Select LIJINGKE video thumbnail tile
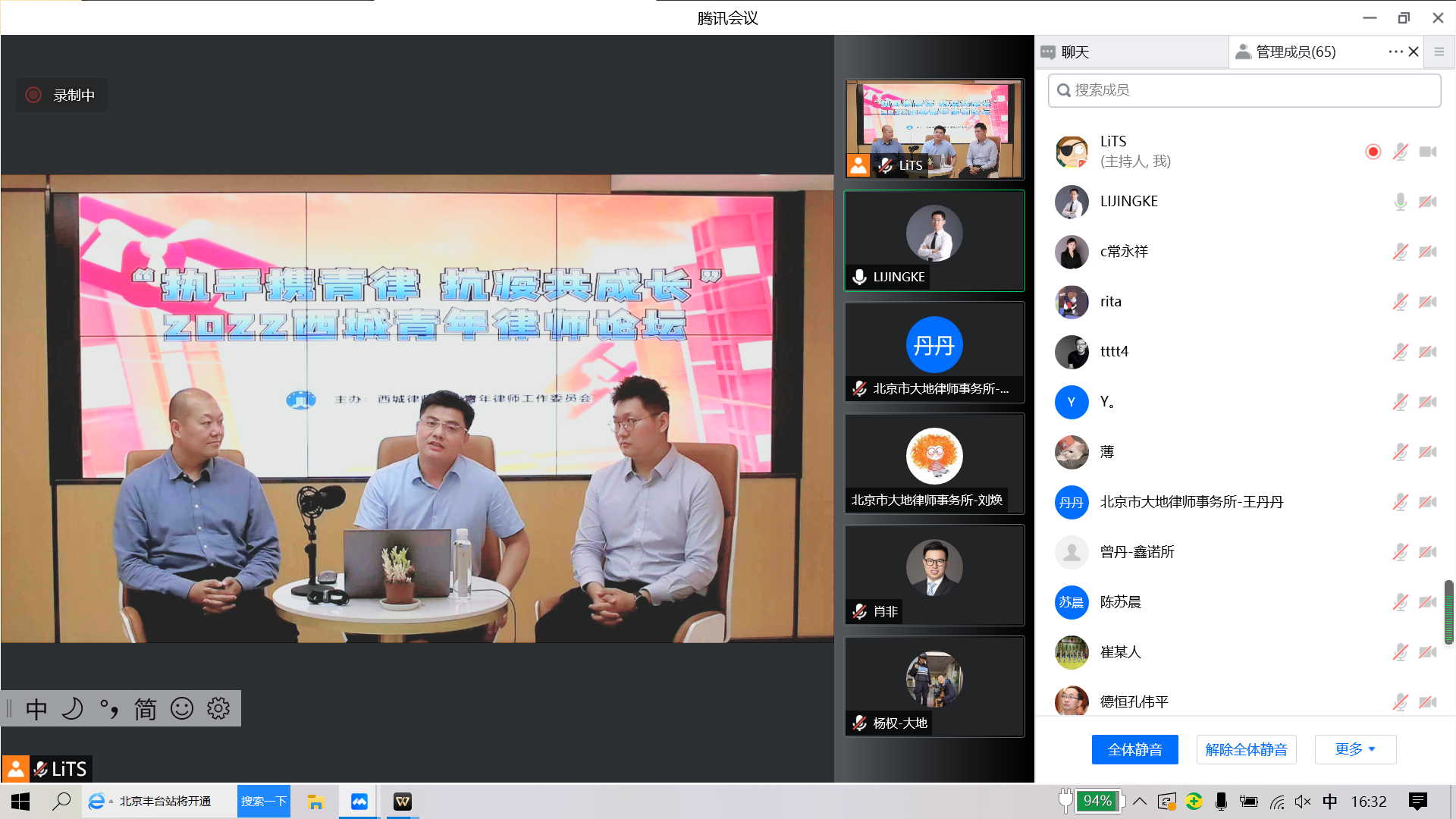The image size is (1456, 819). [934, 240]
